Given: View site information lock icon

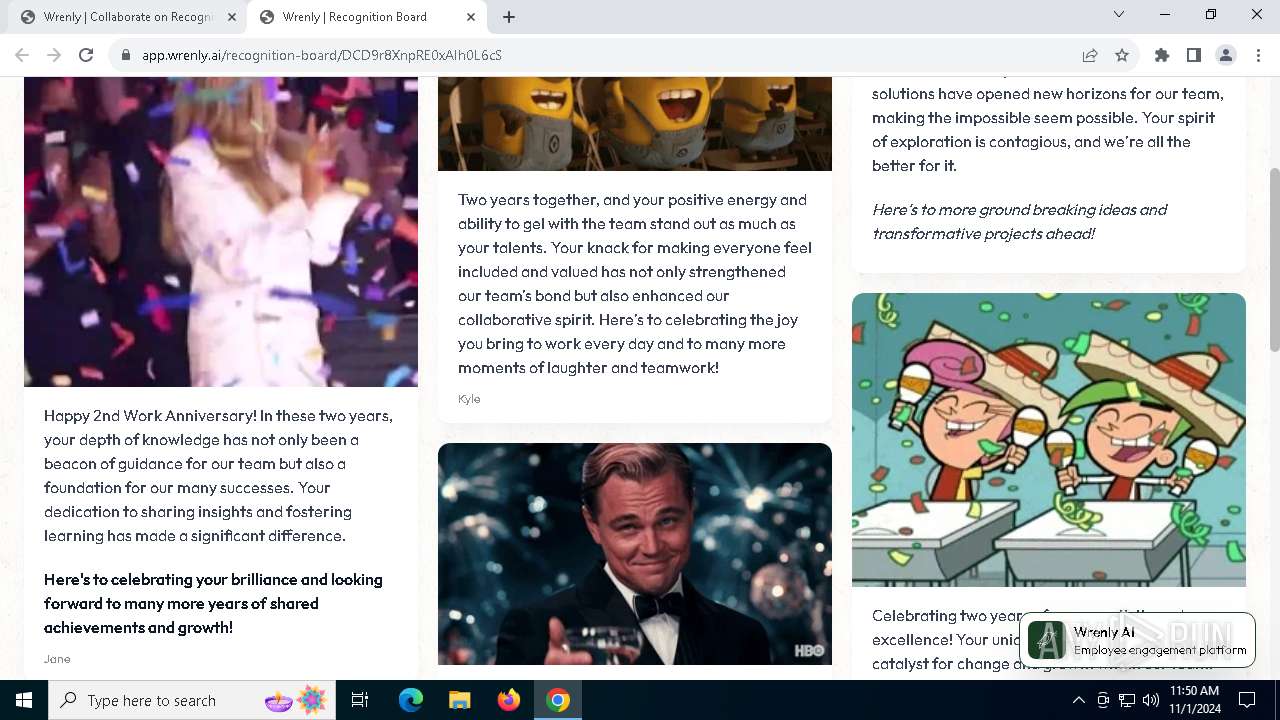Looking at the screenshot, I should (126, 55).
